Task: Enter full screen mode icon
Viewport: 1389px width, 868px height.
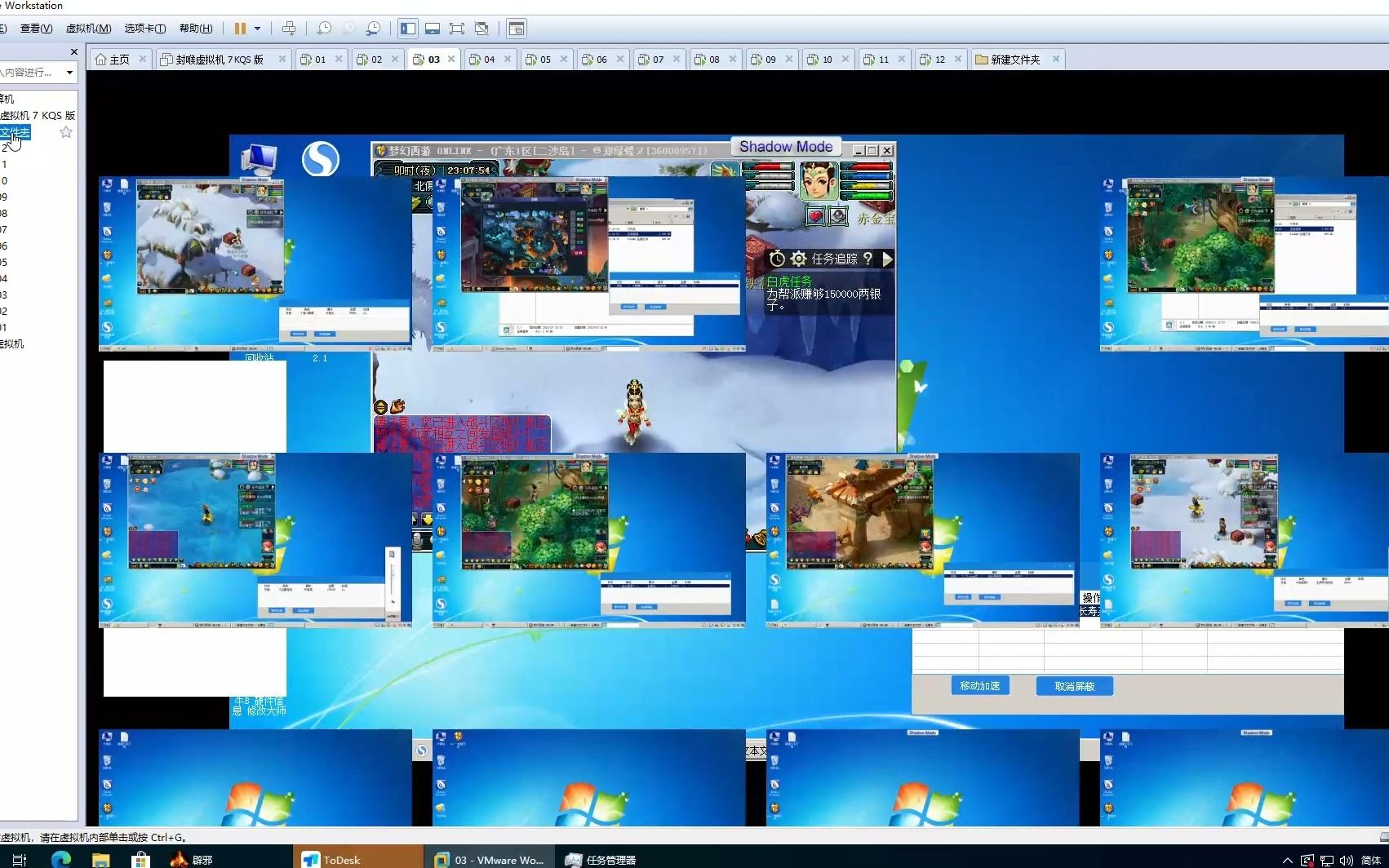Action: [x=457, y=29]
